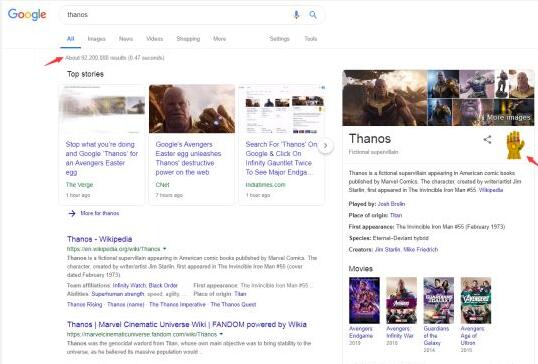Click the Superhuman strength link
Screen dimensions: 538x364
pos(118,294)
